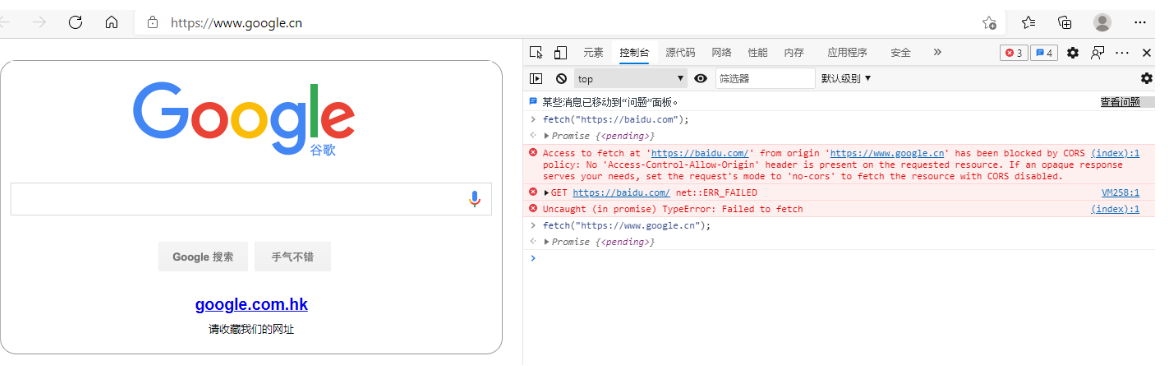Close the DevTools panel
This screenshot has width=1171, height=366.
click(1147, 53)
